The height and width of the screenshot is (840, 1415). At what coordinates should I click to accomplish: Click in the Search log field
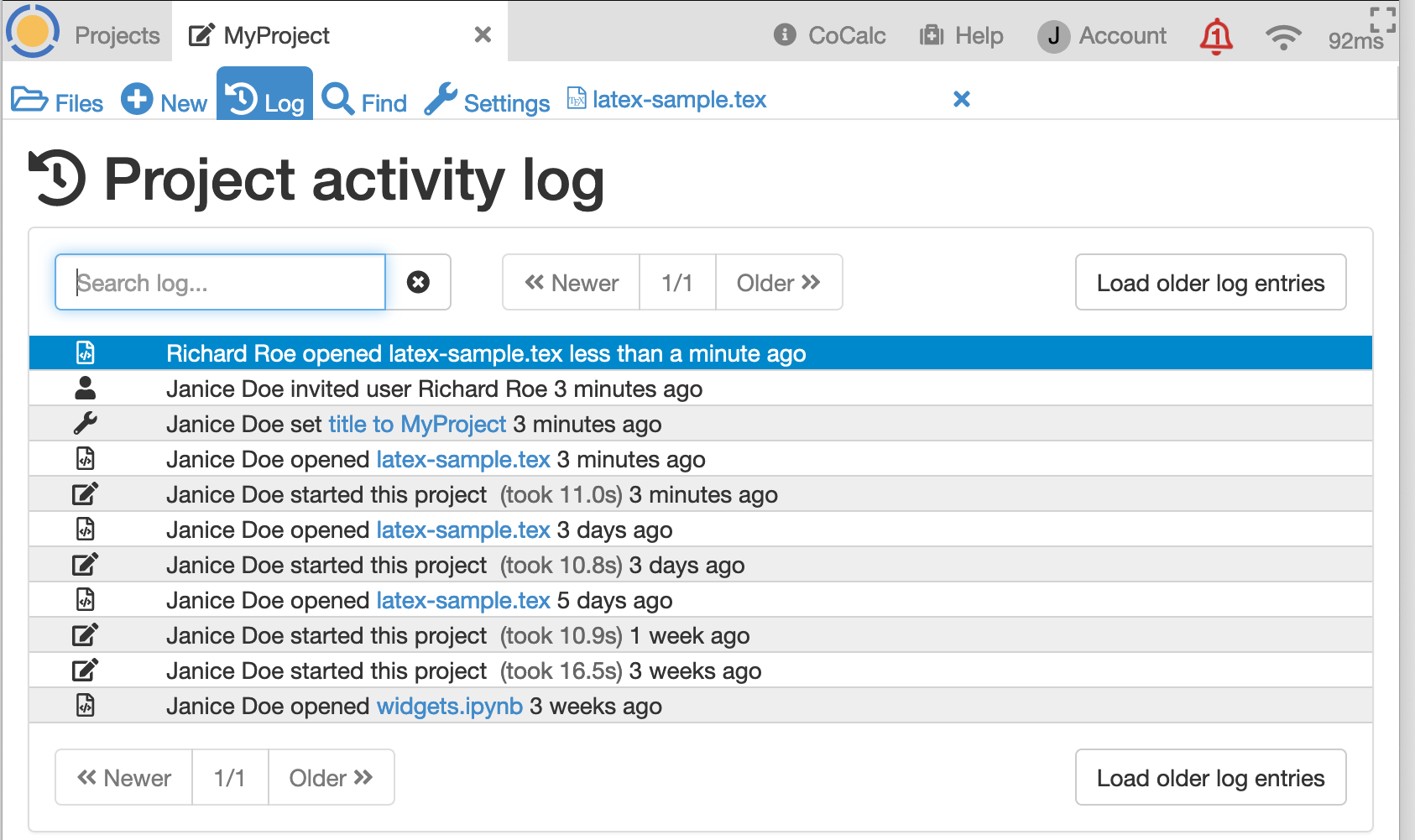[x=220, y=283]
